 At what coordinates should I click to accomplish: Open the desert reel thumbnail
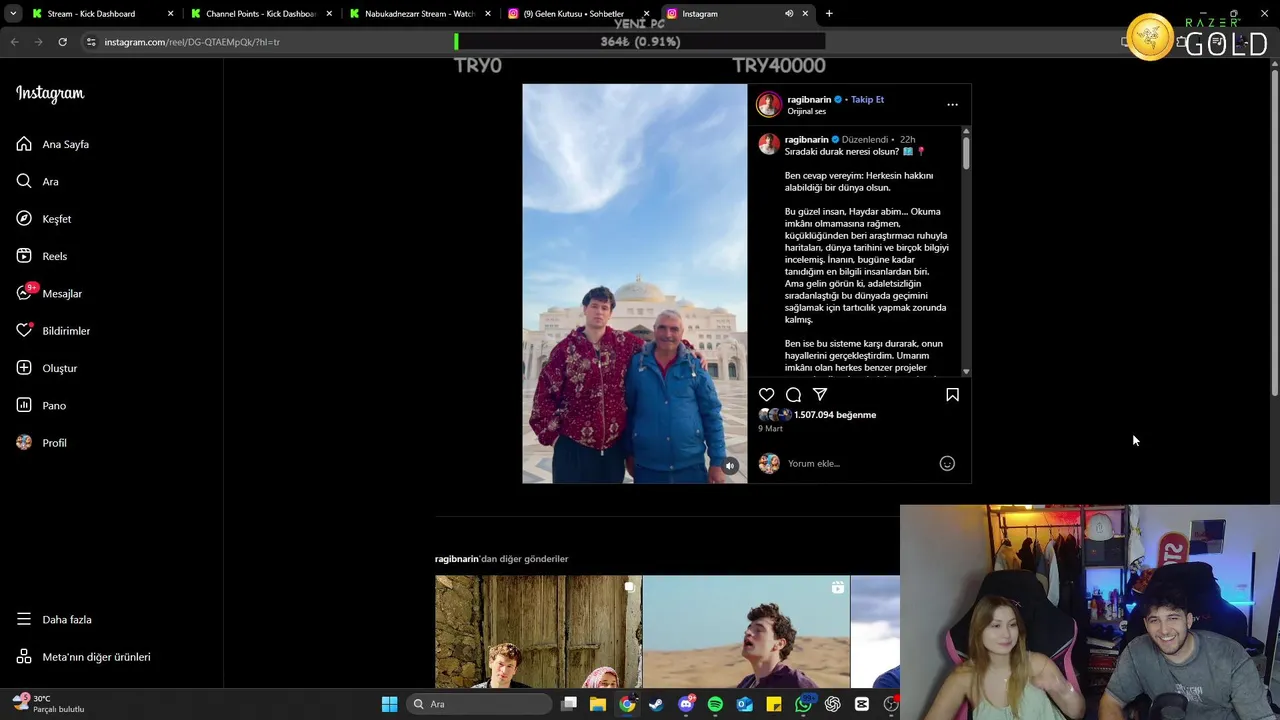tap(746, 632)
